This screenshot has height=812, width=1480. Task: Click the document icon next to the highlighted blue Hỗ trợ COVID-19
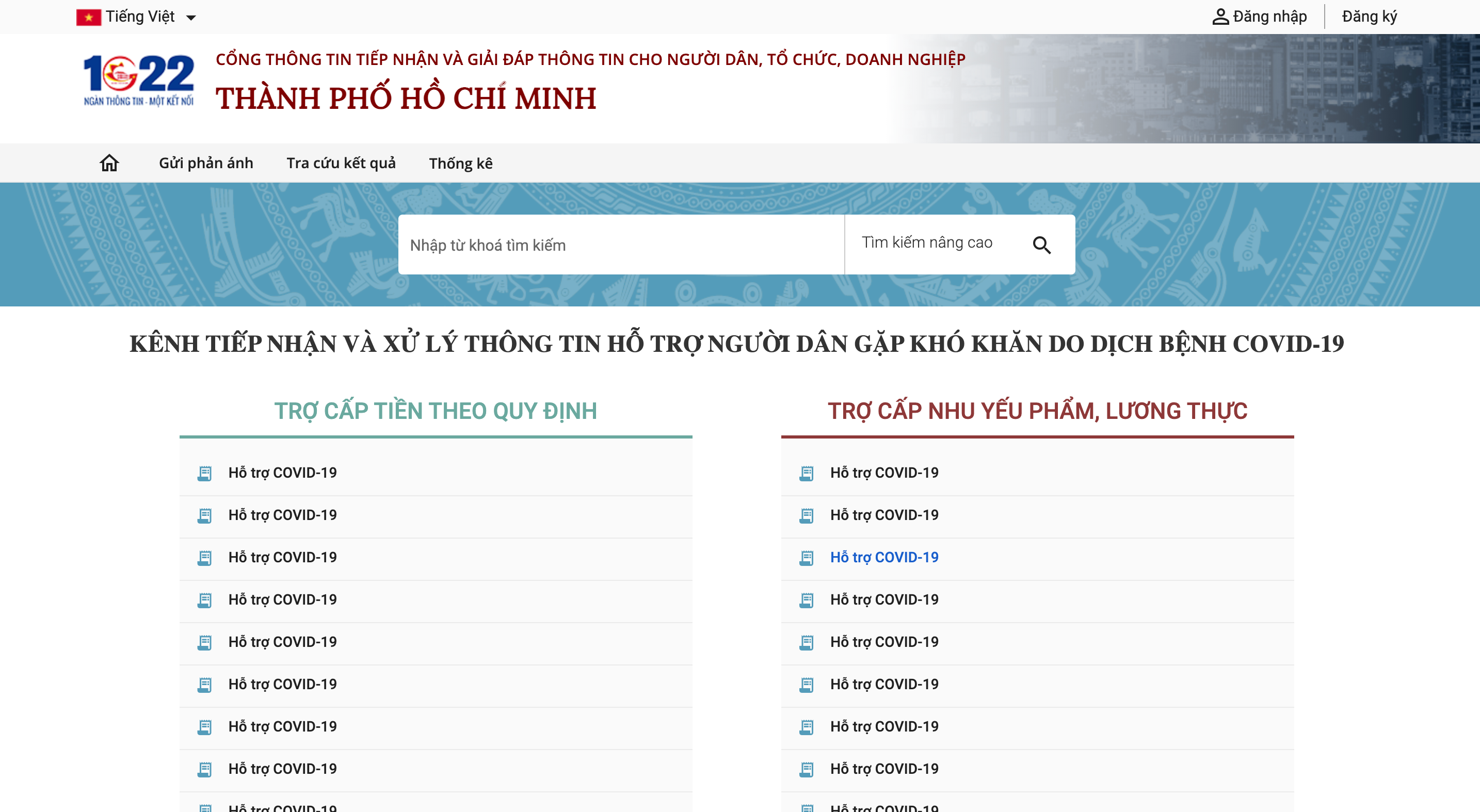[x=808, y=557]
